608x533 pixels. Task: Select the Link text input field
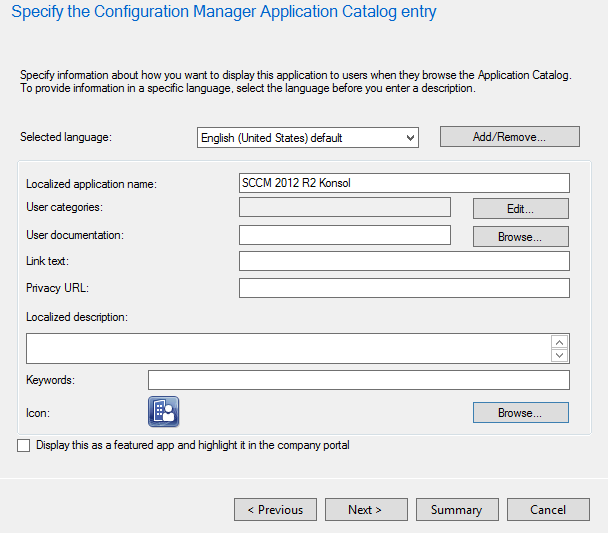(404, 261)
